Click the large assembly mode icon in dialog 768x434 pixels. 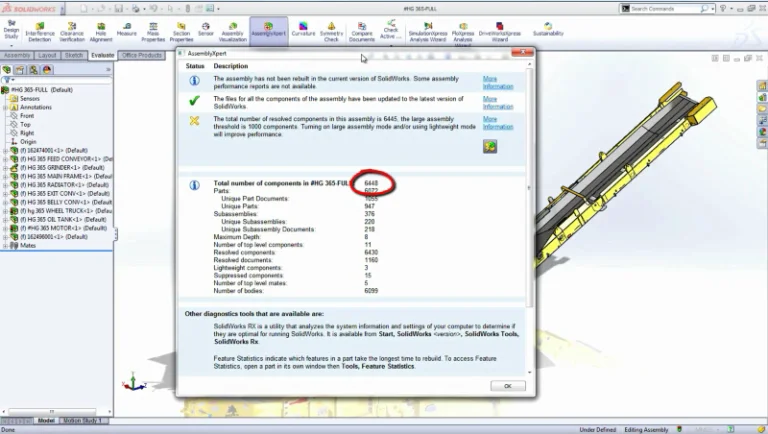coord(490,146)
